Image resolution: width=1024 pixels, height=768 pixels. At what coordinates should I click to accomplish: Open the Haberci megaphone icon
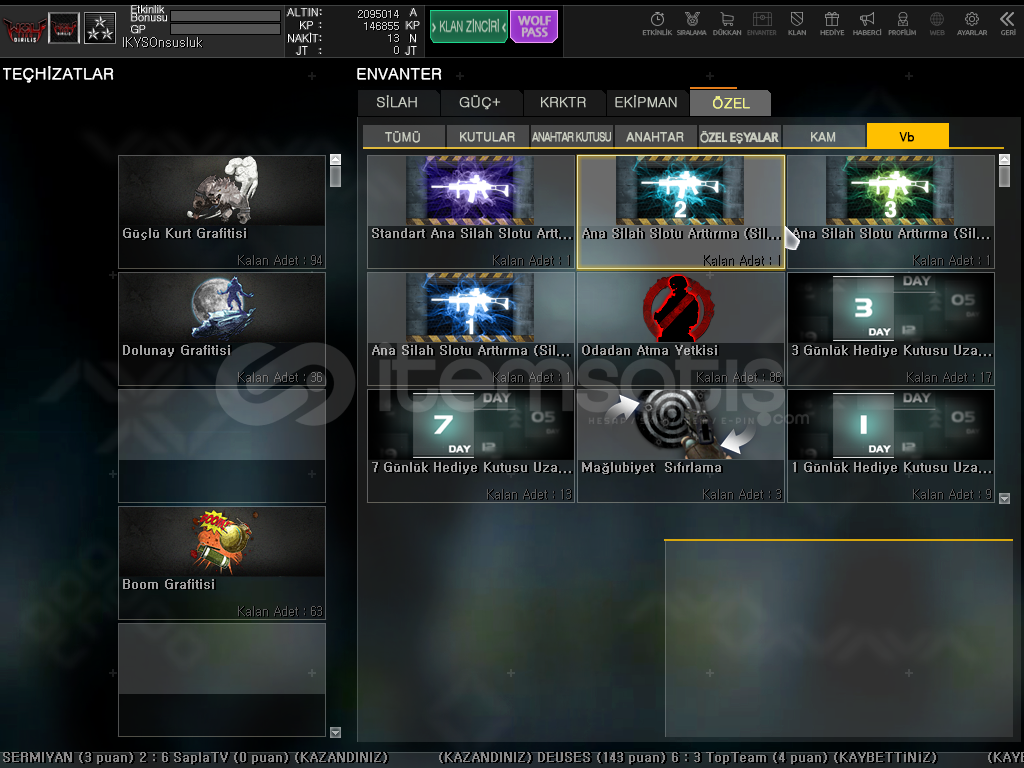pos(867,23)
